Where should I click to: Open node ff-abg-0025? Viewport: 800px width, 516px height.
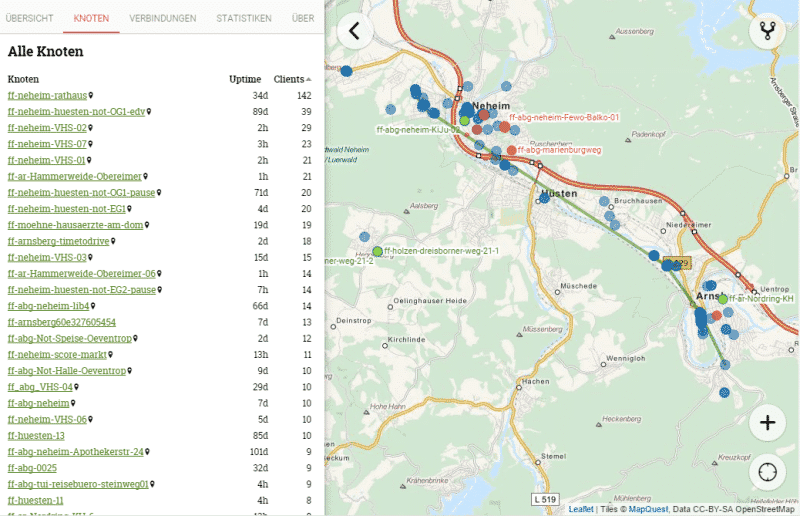(x=32, y=468)
